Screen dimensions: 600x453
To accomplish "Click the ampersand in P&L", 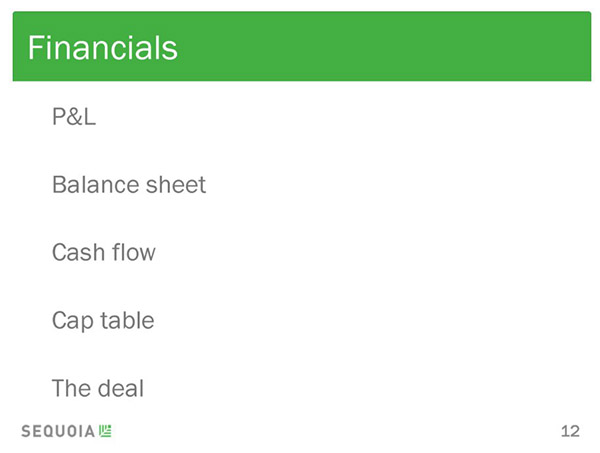I will tap(74, 116).
